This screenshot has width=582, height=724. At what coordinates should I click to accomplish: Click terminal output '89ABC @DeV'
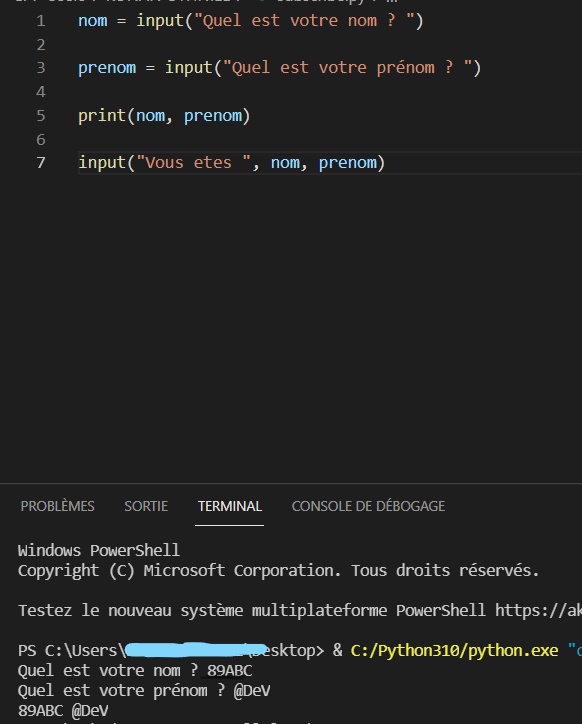pos(63,711)
